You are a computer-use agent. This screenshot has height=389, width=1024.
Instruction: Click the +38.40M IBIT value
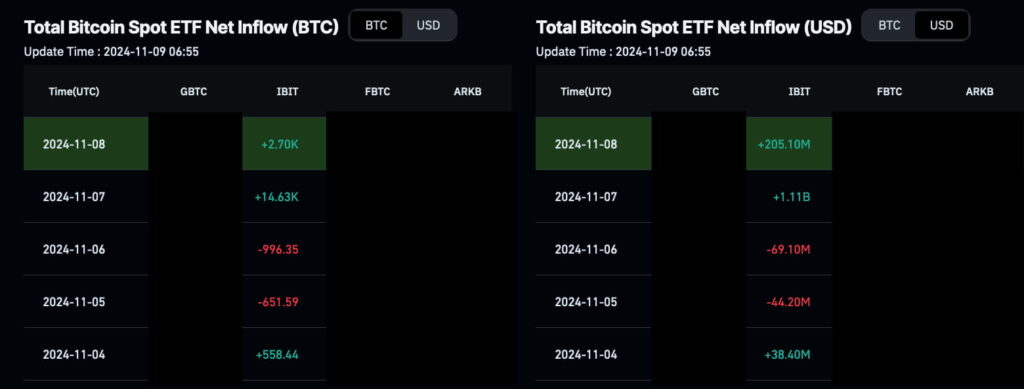point(787,355)
